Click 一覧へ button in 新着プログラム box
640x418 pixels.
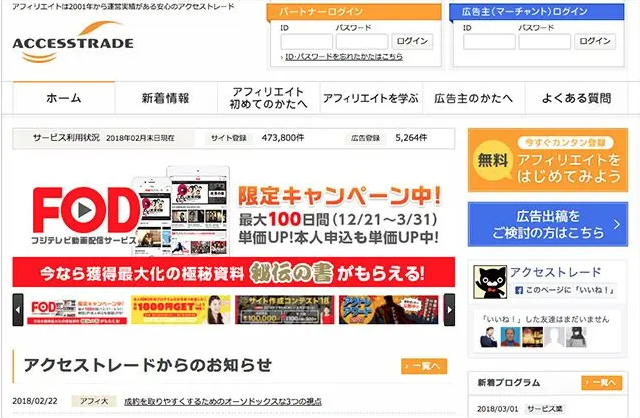point(602,383)
